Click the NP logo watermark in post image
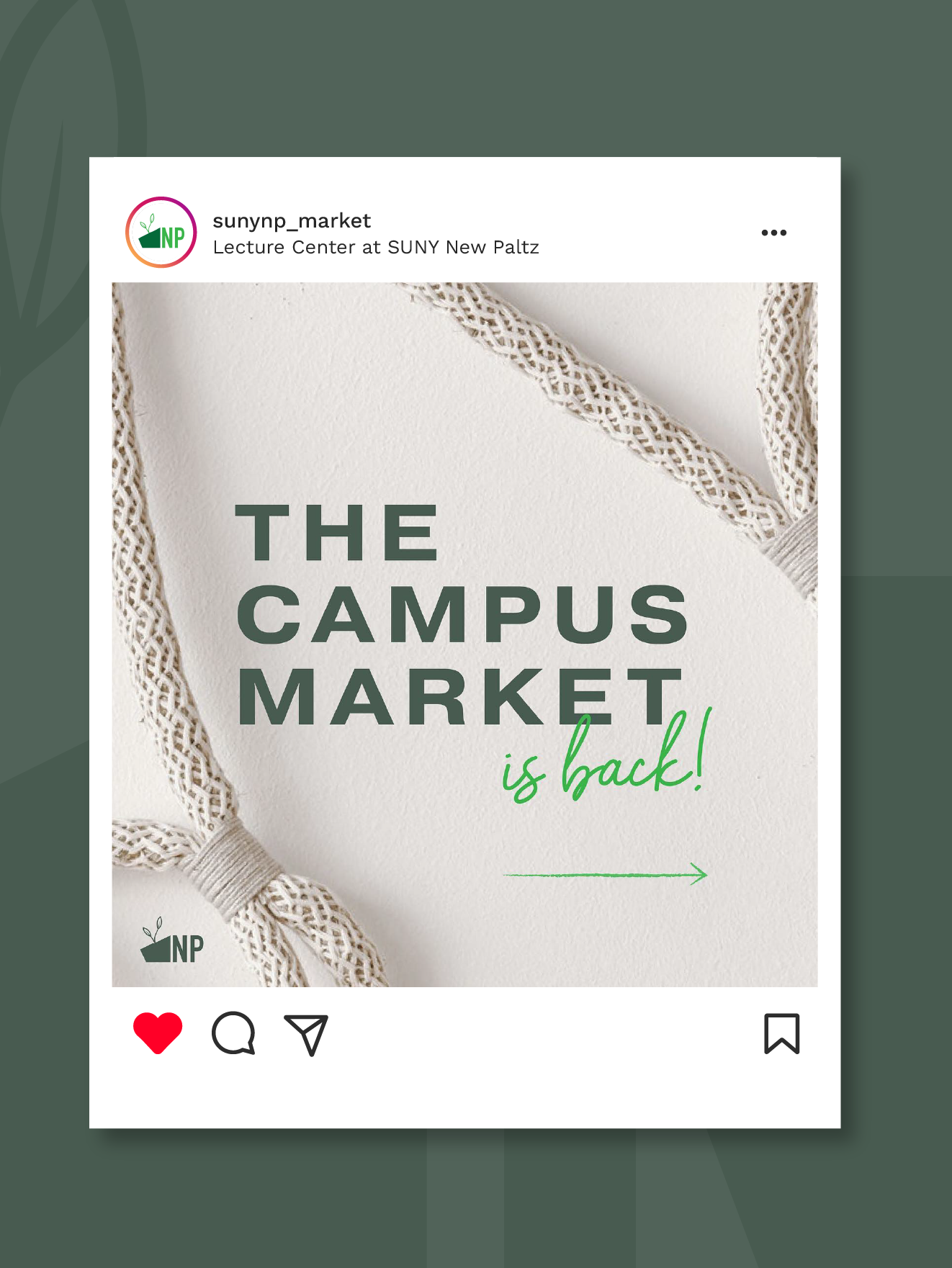 coord(172,941)
